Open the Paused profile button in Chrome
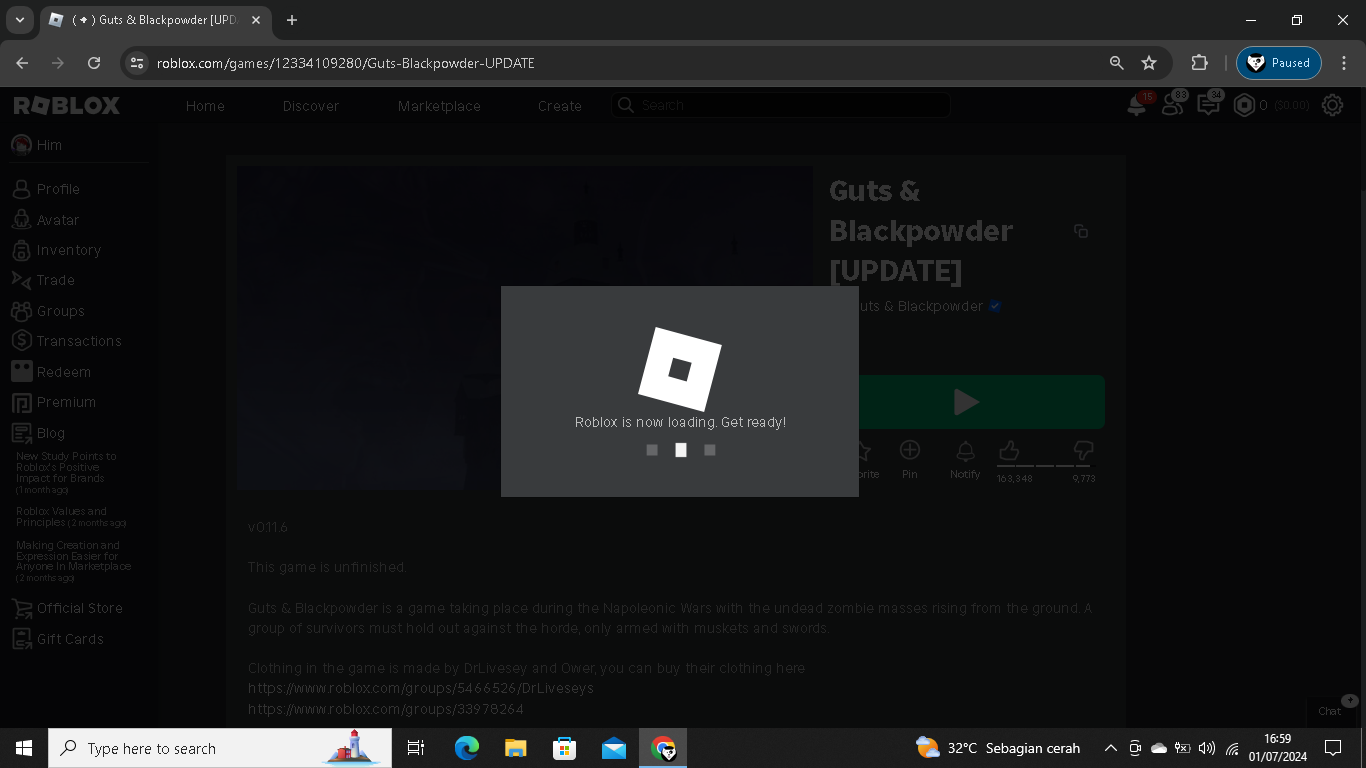The image size is (1366, 768). [1279, 63]
